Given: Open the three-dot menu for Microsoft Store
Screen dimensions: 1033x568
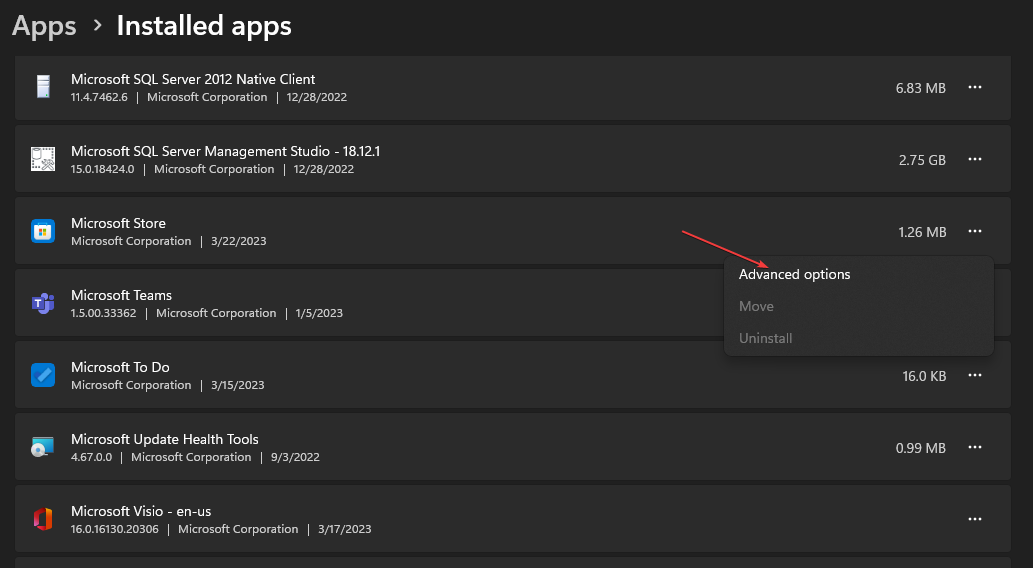Looking at the screenshot, I should click(x=974, y=231).
